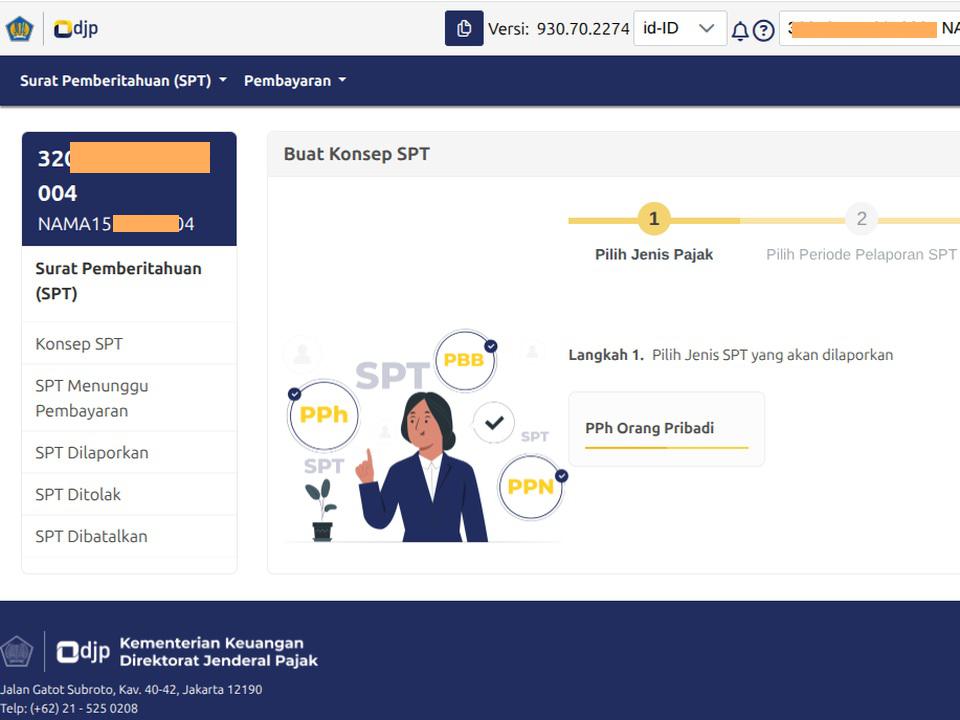Open SPT Menunggu Pembayaran in sidebar
The width and height of the screenshot is (960, 720).
(129, 398)
